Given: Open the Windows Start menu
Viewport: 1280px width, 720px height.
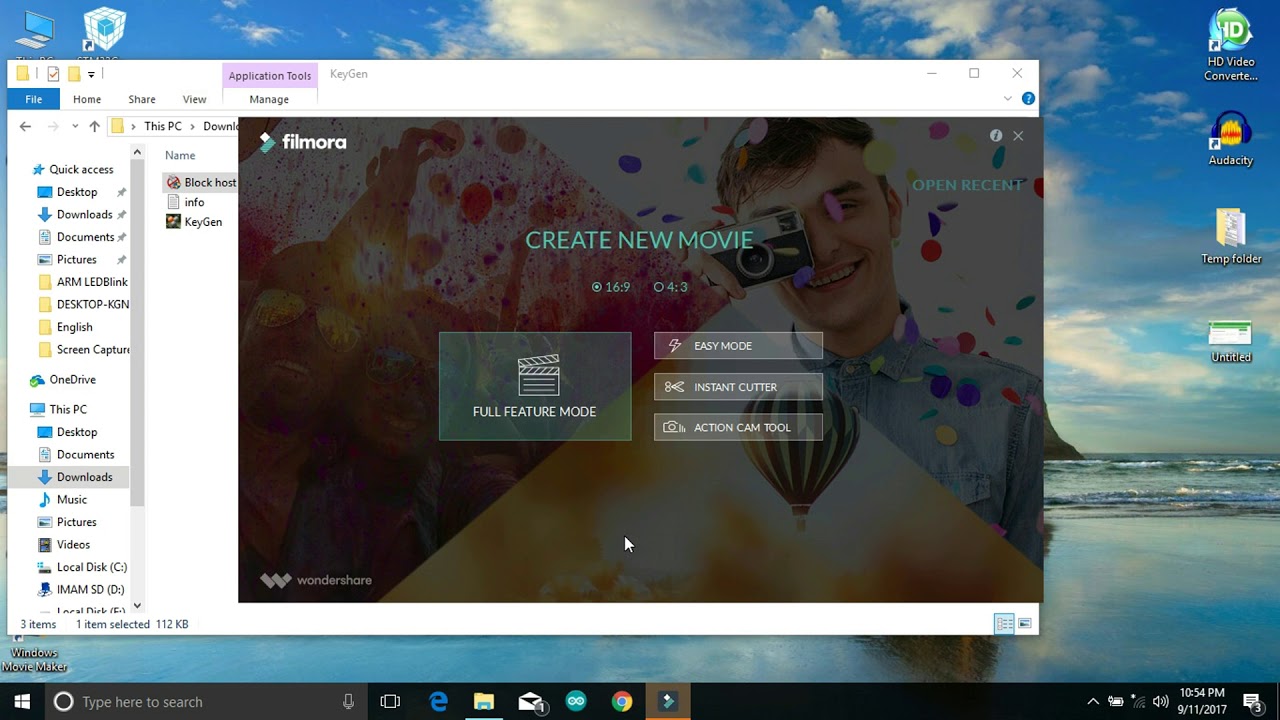Looking at the screenshot, I should [22, 702].
